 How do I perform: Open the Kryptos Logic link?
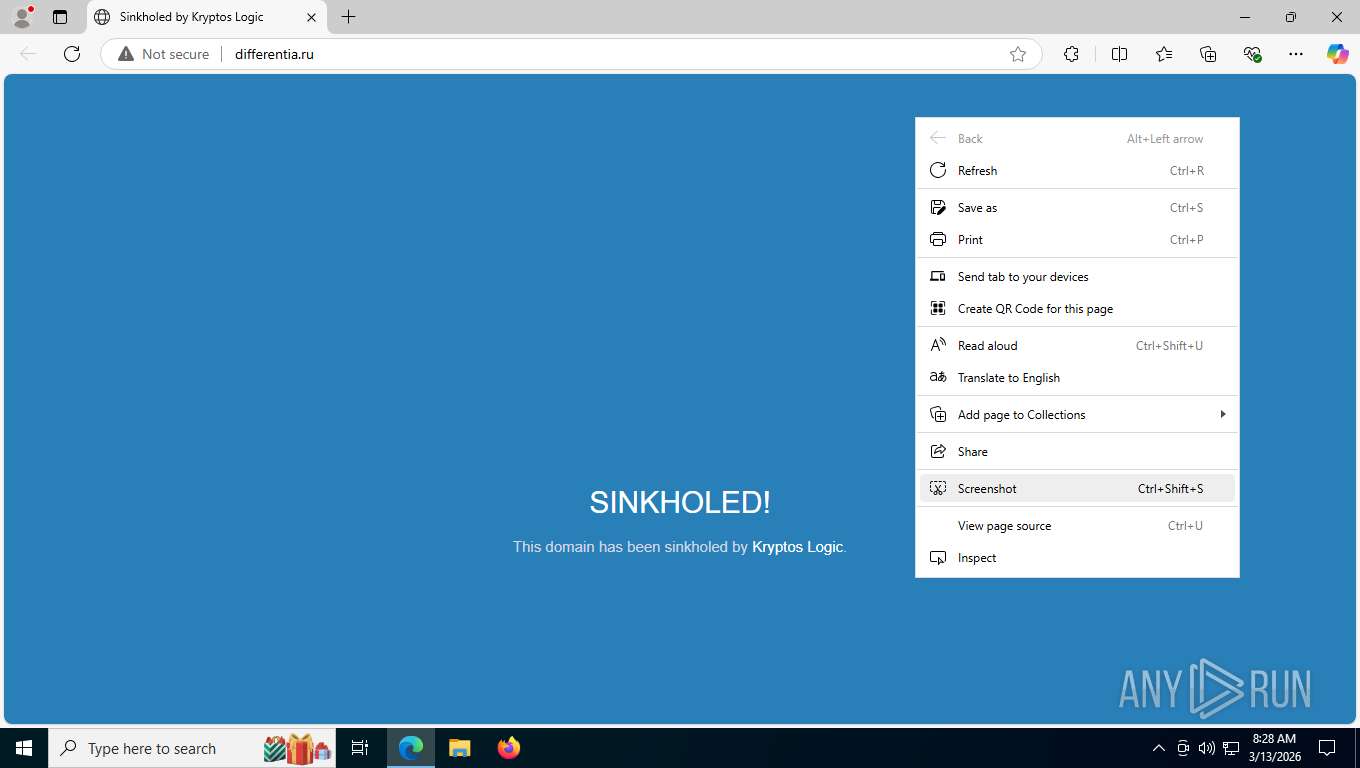797,547
